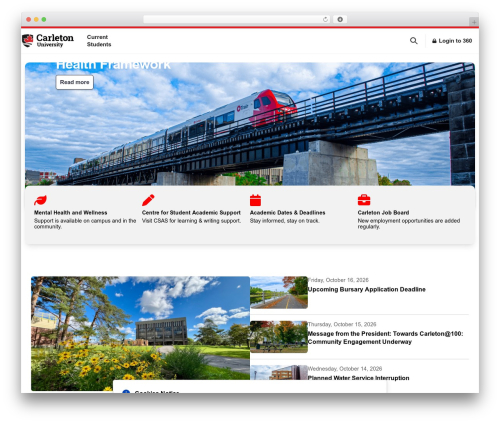500x423 pixels.
Task: Click the Read more button
Action: pyautogui.click(x=74, y=82)
